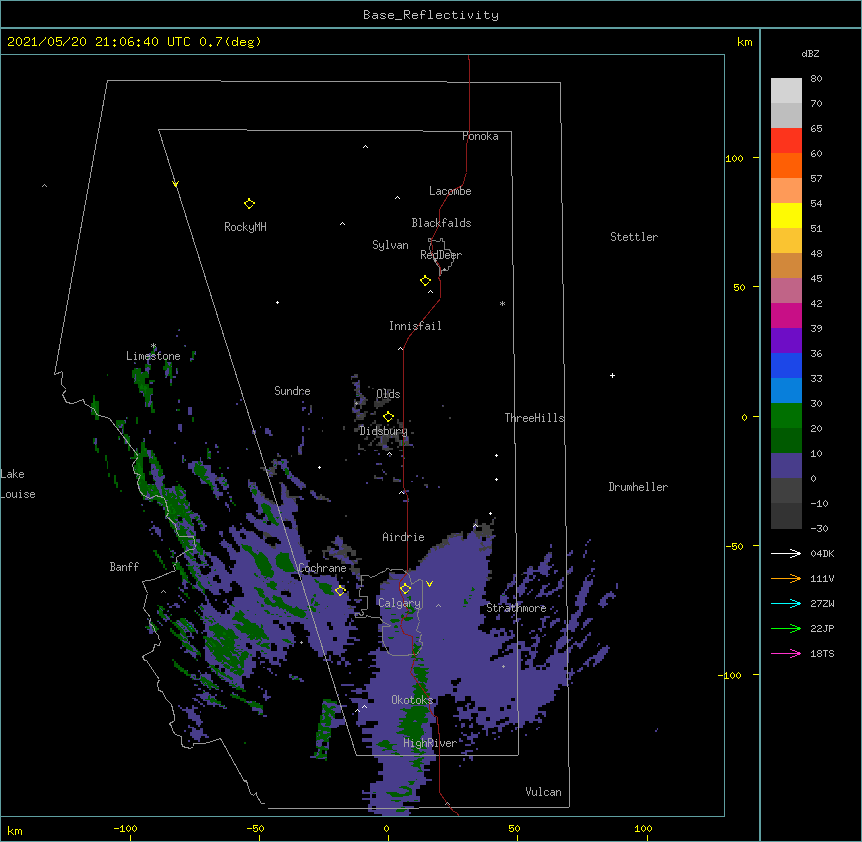Image resolution: width=862 pixels, height=842 pixels.
Task: Click the Didsbury town label
Action: [x=384, y=431]
